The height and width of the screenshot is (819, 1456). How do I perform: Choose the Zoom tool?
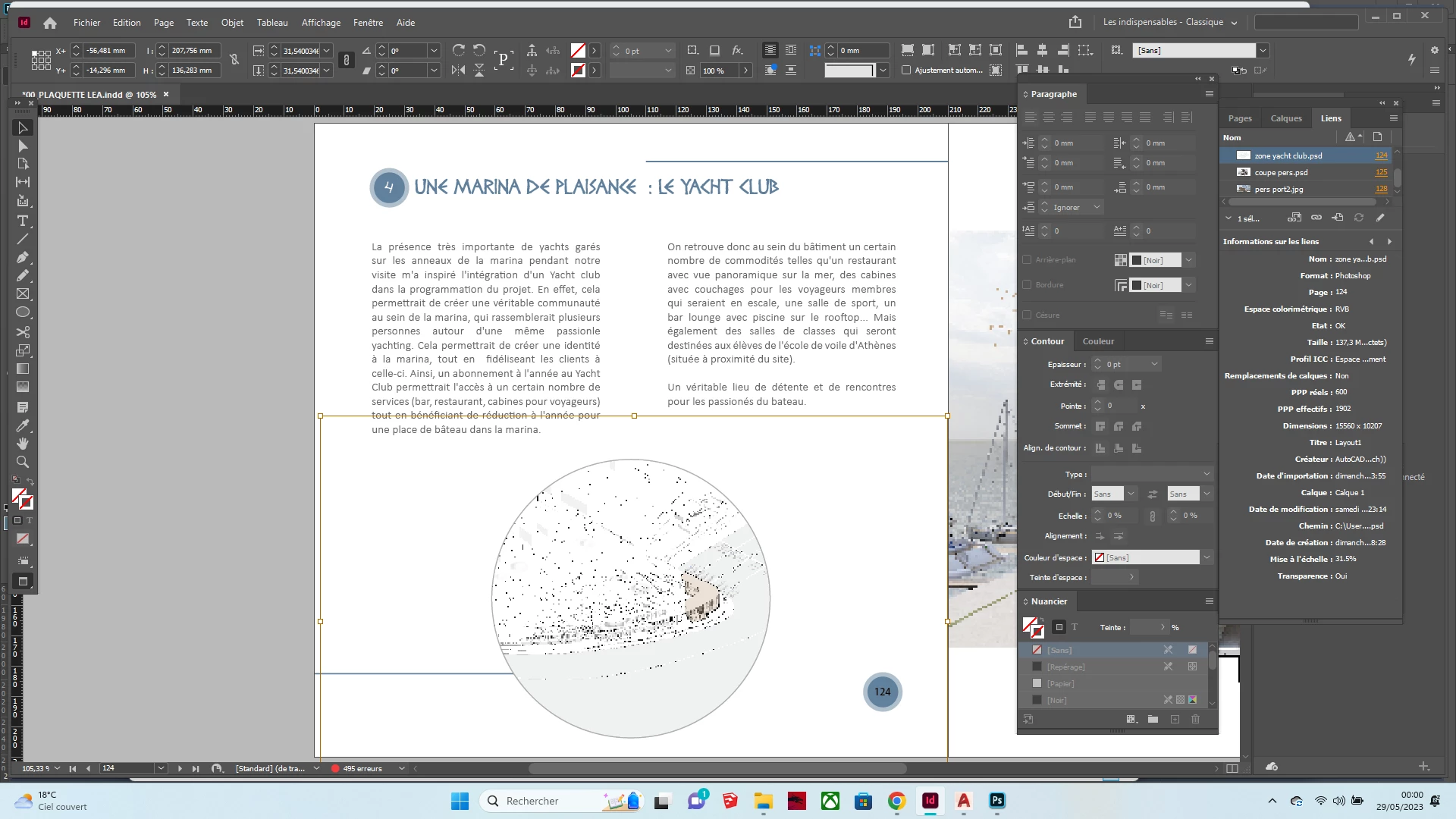(23, 462)
